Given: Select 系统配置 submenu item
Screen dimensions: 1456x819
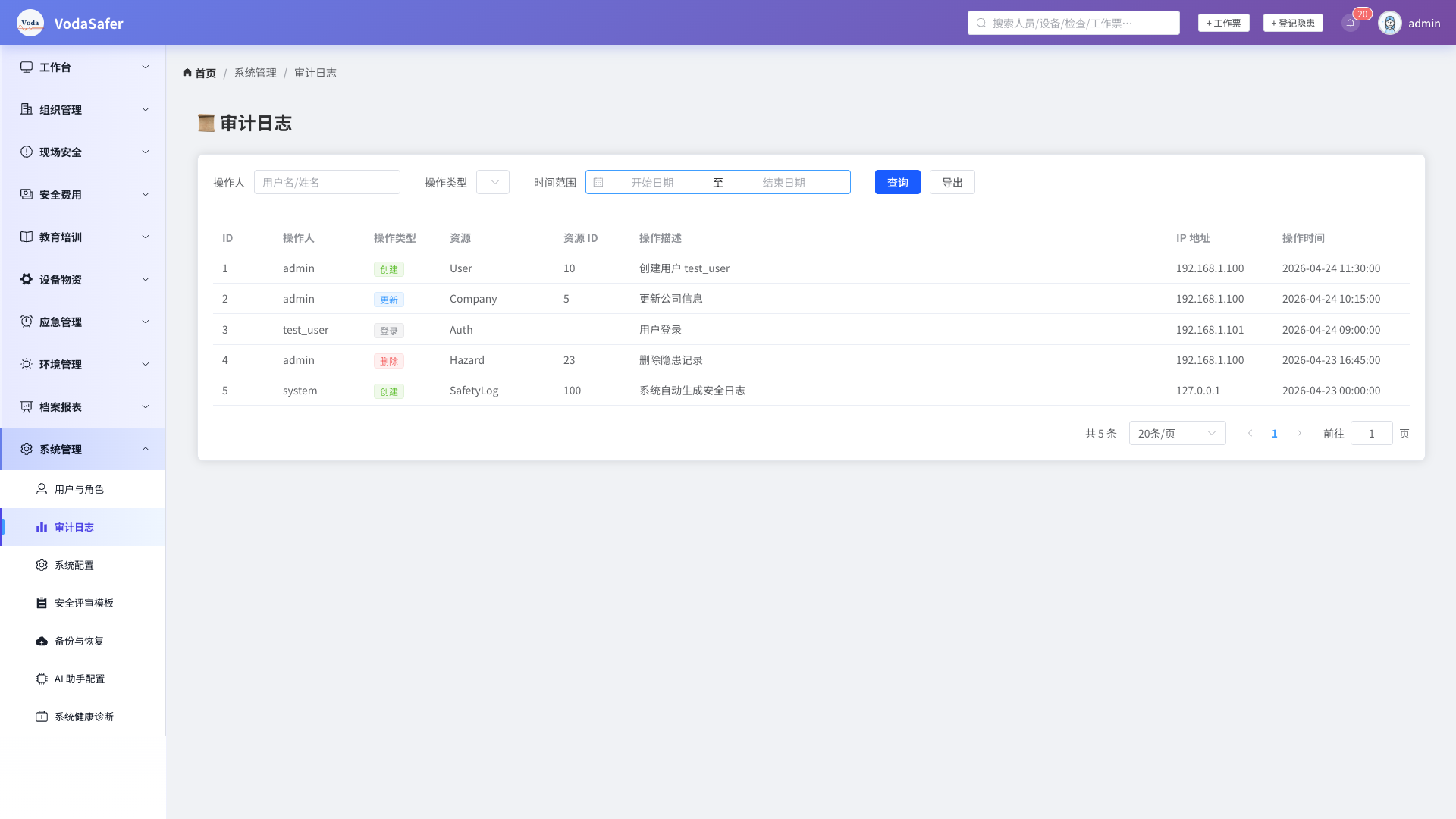Looking at the screenshot, I should (83, 565).
